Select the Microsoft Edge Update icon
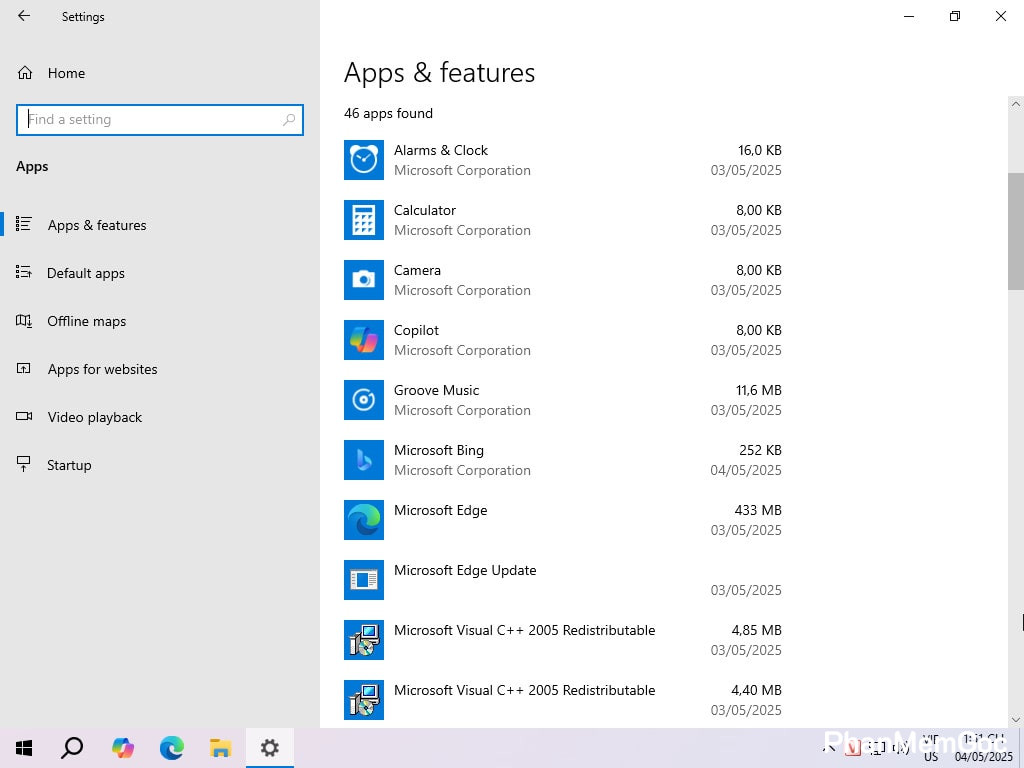 click(x=363, y=580)
